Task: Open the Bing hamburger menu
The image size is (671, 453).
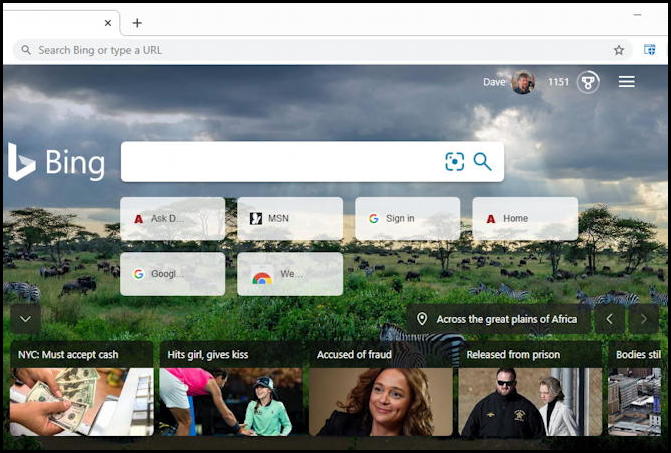Action: point(626,82)
